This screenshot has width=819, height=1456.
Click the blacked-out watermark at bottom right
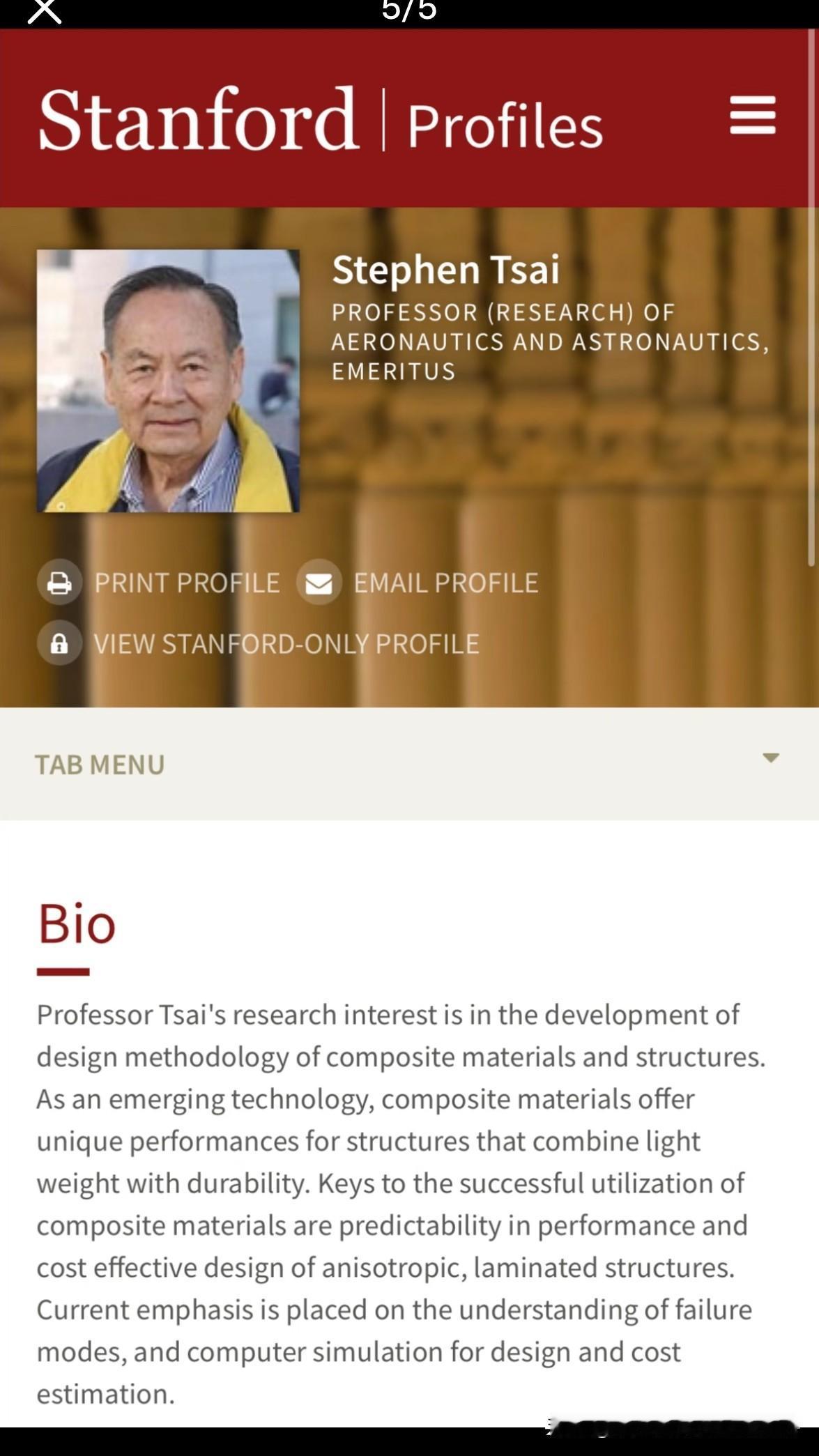673,1427
